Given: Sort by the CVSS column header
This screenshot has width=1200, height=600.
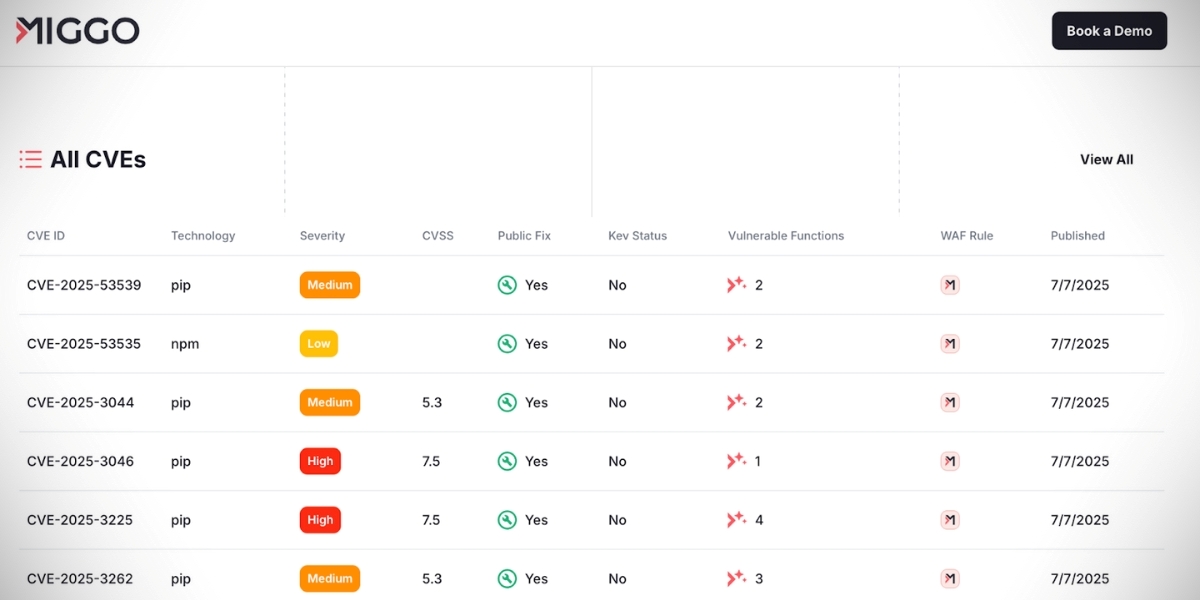Looking at the screenshot, I should pos(438,236).
